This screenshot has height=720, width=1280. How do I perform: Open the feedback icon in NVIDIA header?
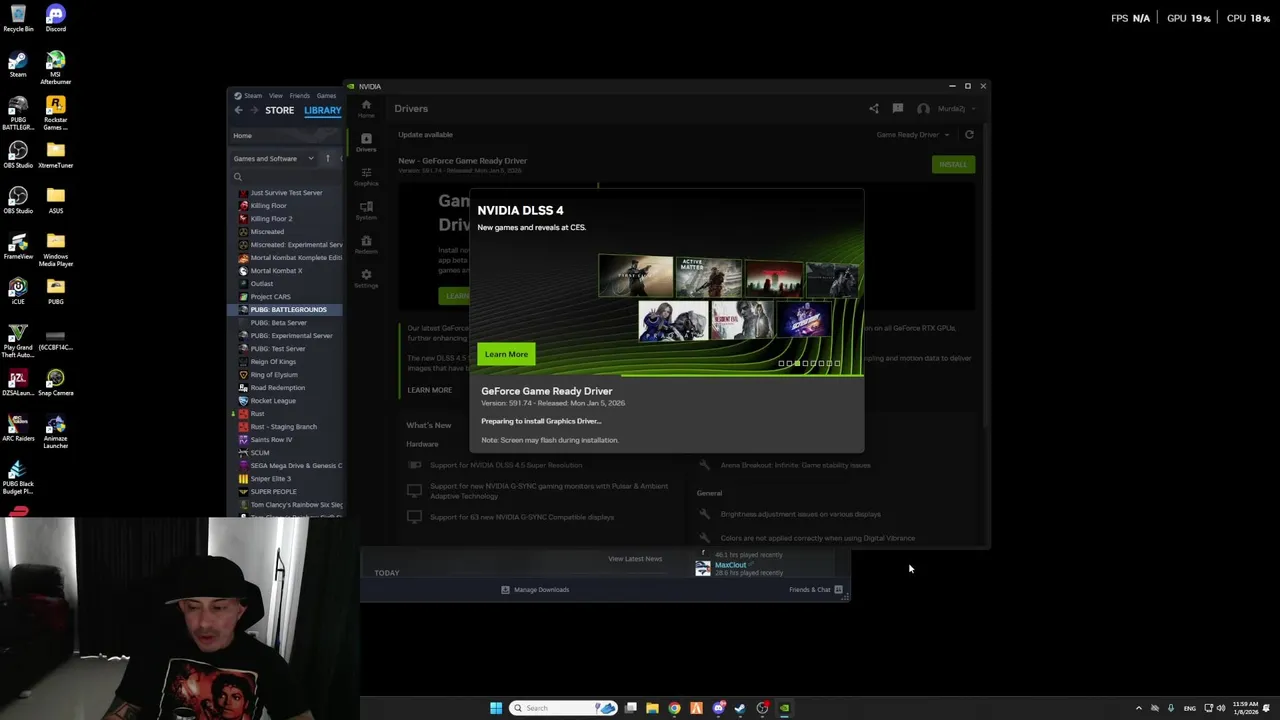click(x=898, y=108)
